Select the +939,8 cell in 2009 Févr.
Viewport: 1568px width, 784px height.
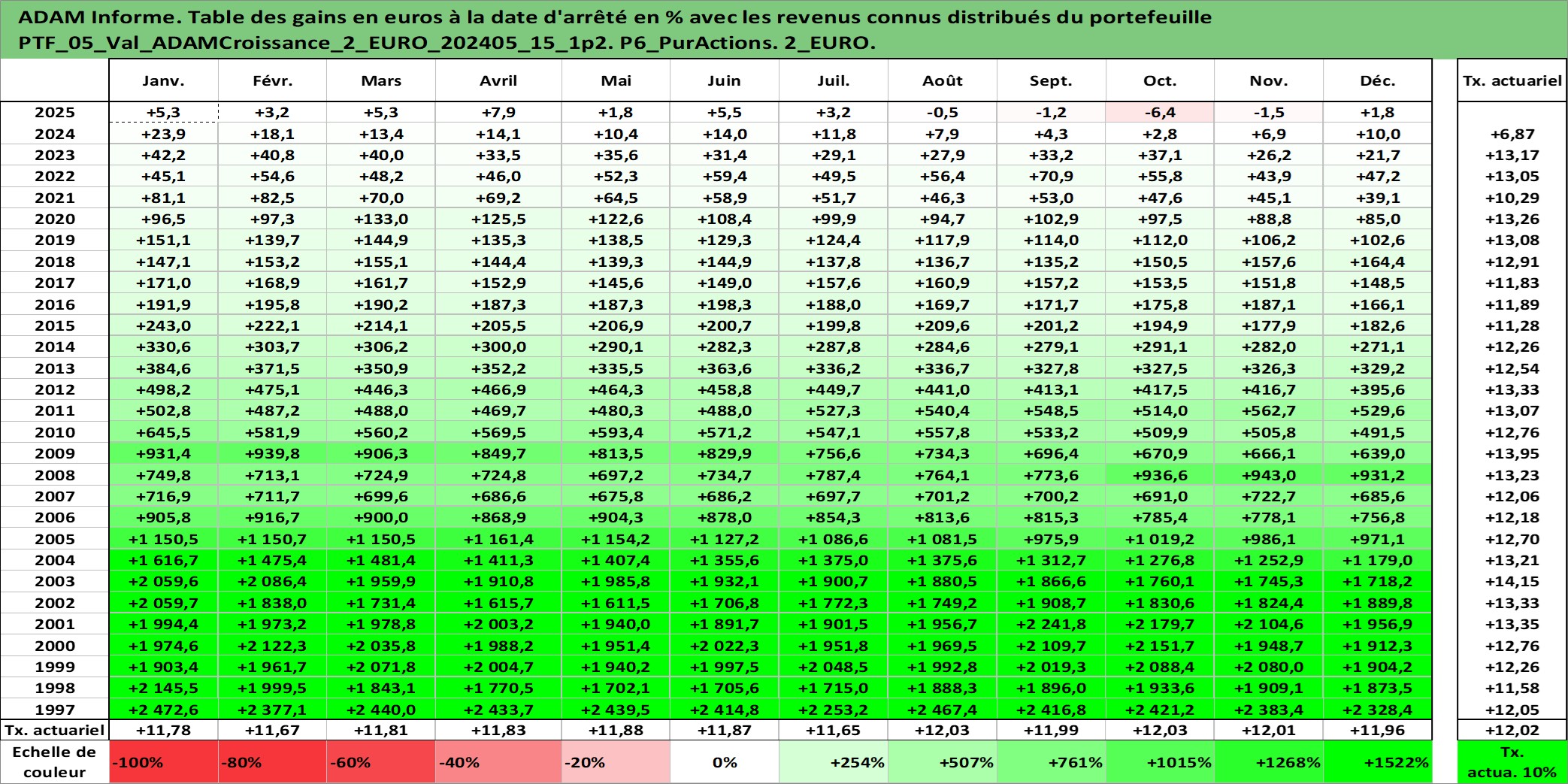click(x=272, y=453)
